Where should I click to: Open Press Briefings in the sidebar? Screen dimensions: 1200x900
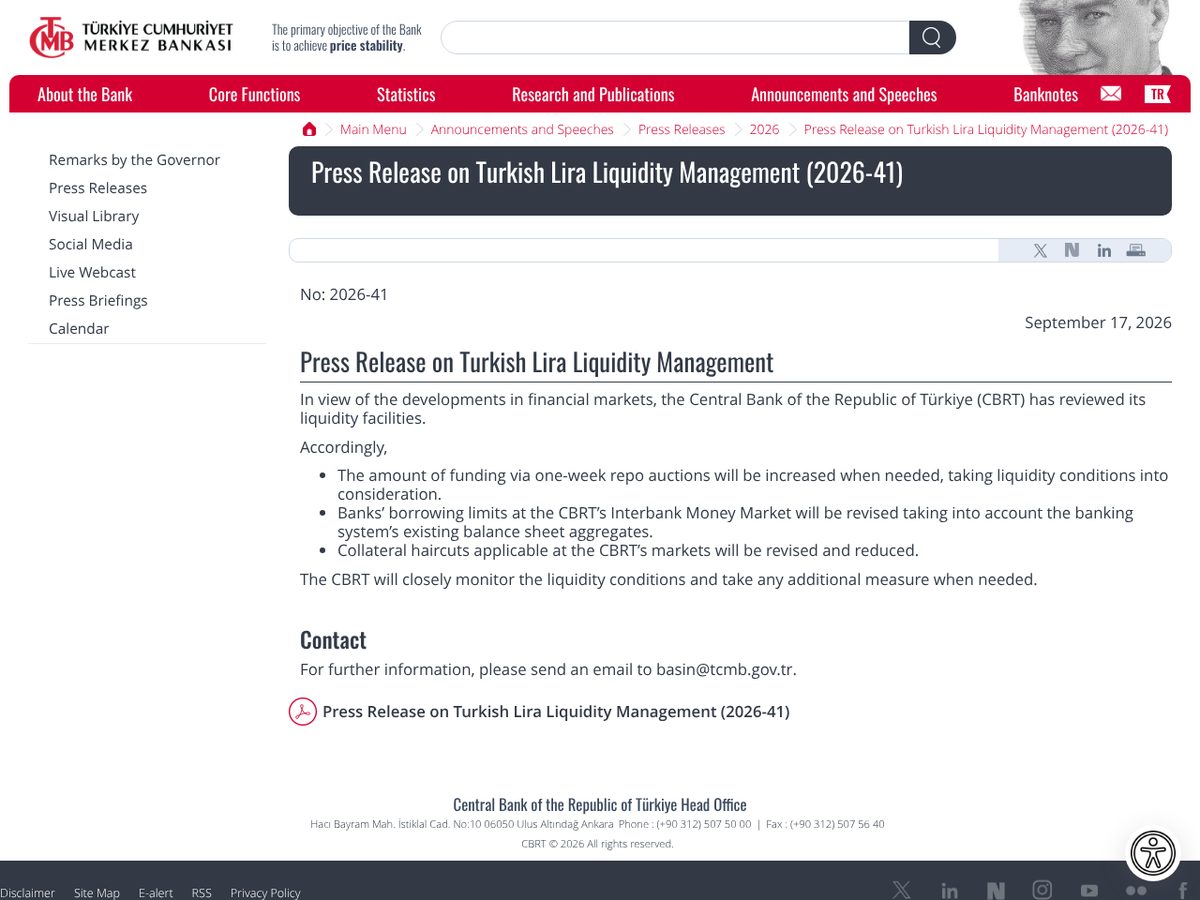click(x=98, y=300)
